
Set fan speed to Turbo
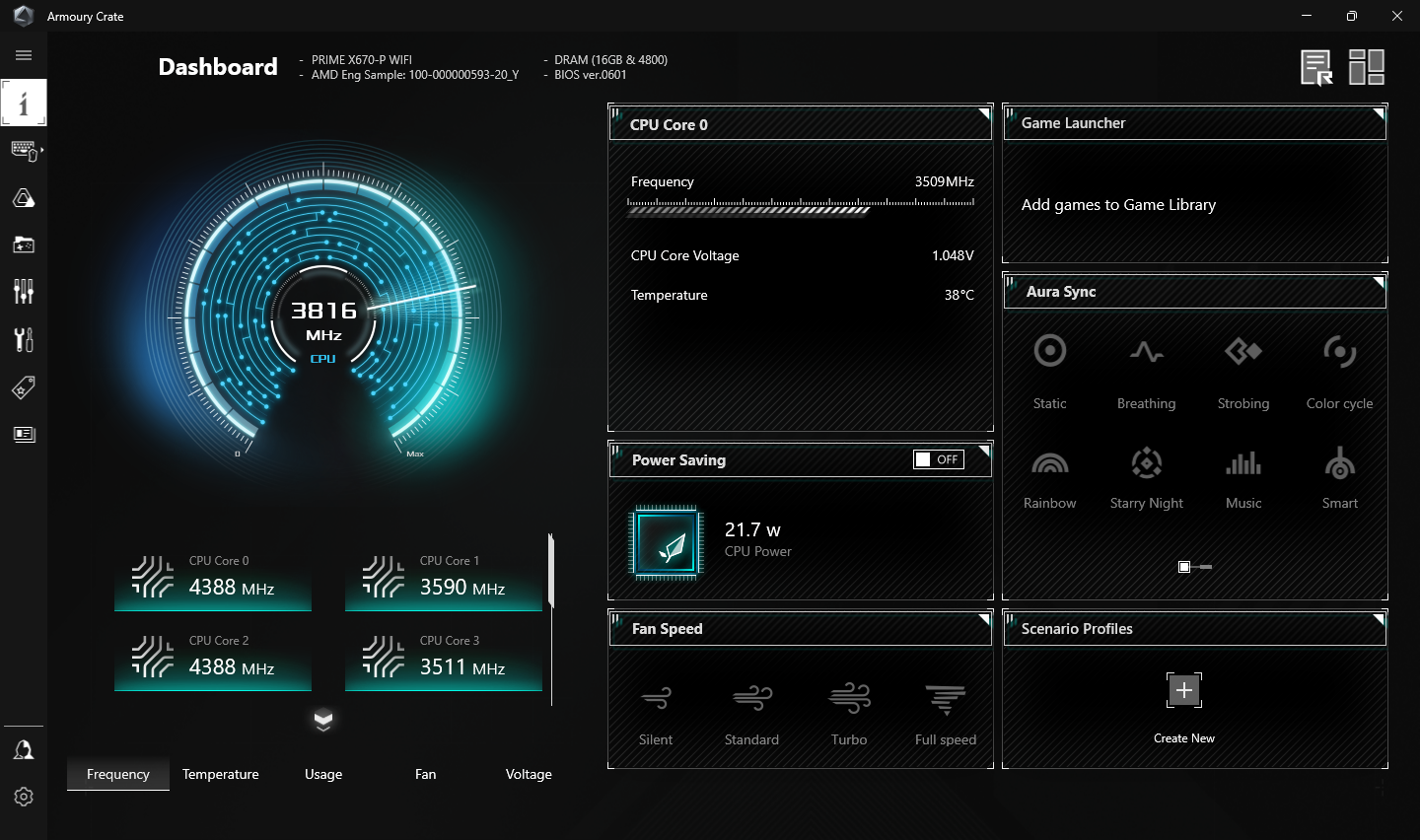pos(849,714)
